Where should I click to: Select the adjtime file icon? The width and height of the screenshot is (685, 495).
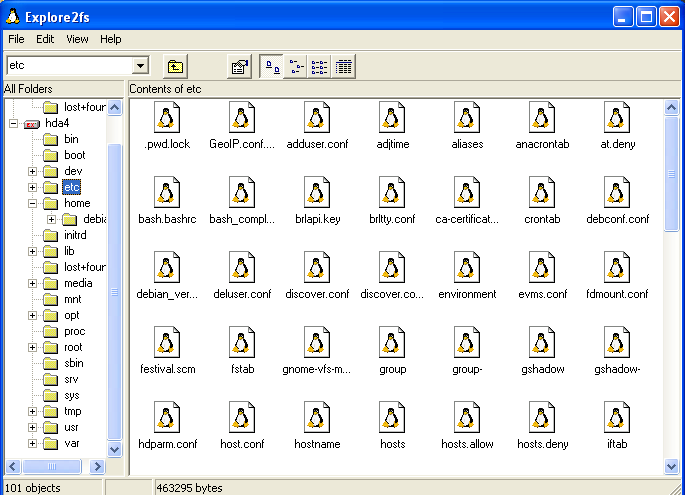point(392,117)
